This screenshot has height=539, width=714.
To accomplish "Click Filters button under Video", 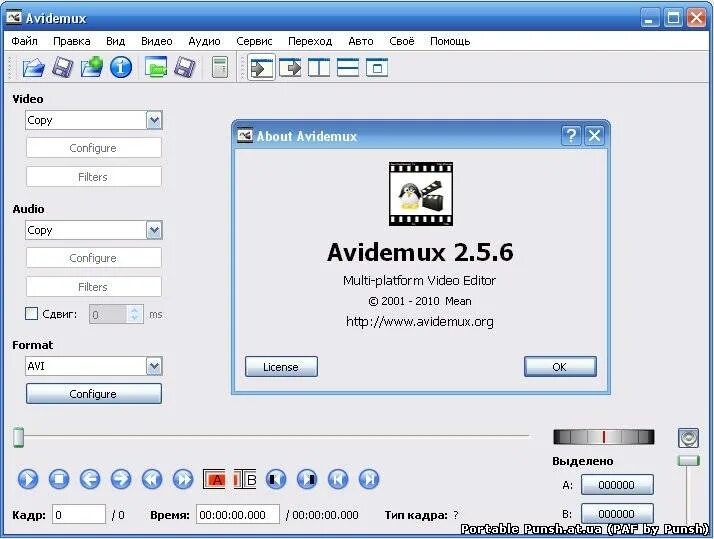I will [93, 177].
